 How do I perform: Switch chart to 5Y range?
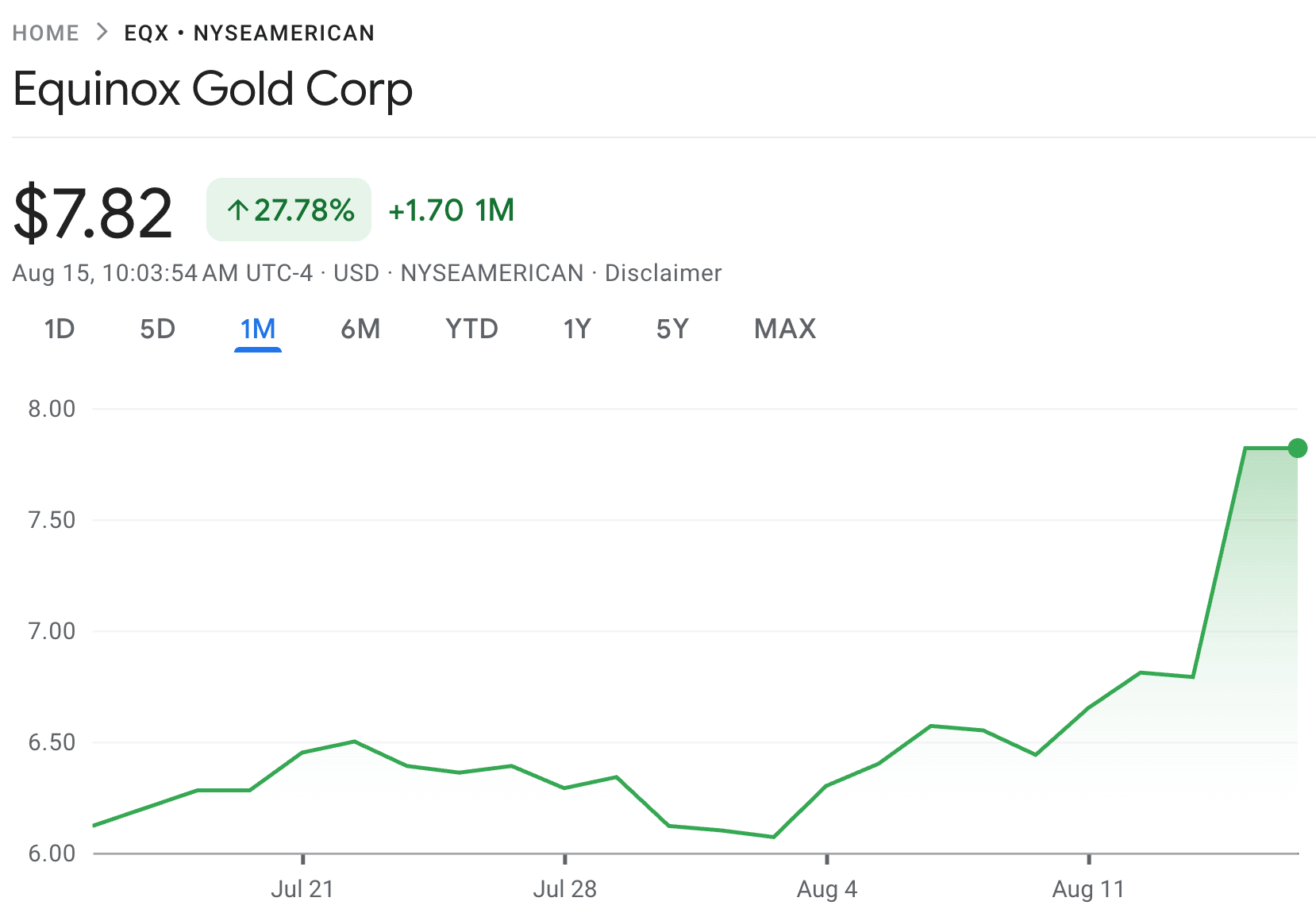tap(672, 329)
